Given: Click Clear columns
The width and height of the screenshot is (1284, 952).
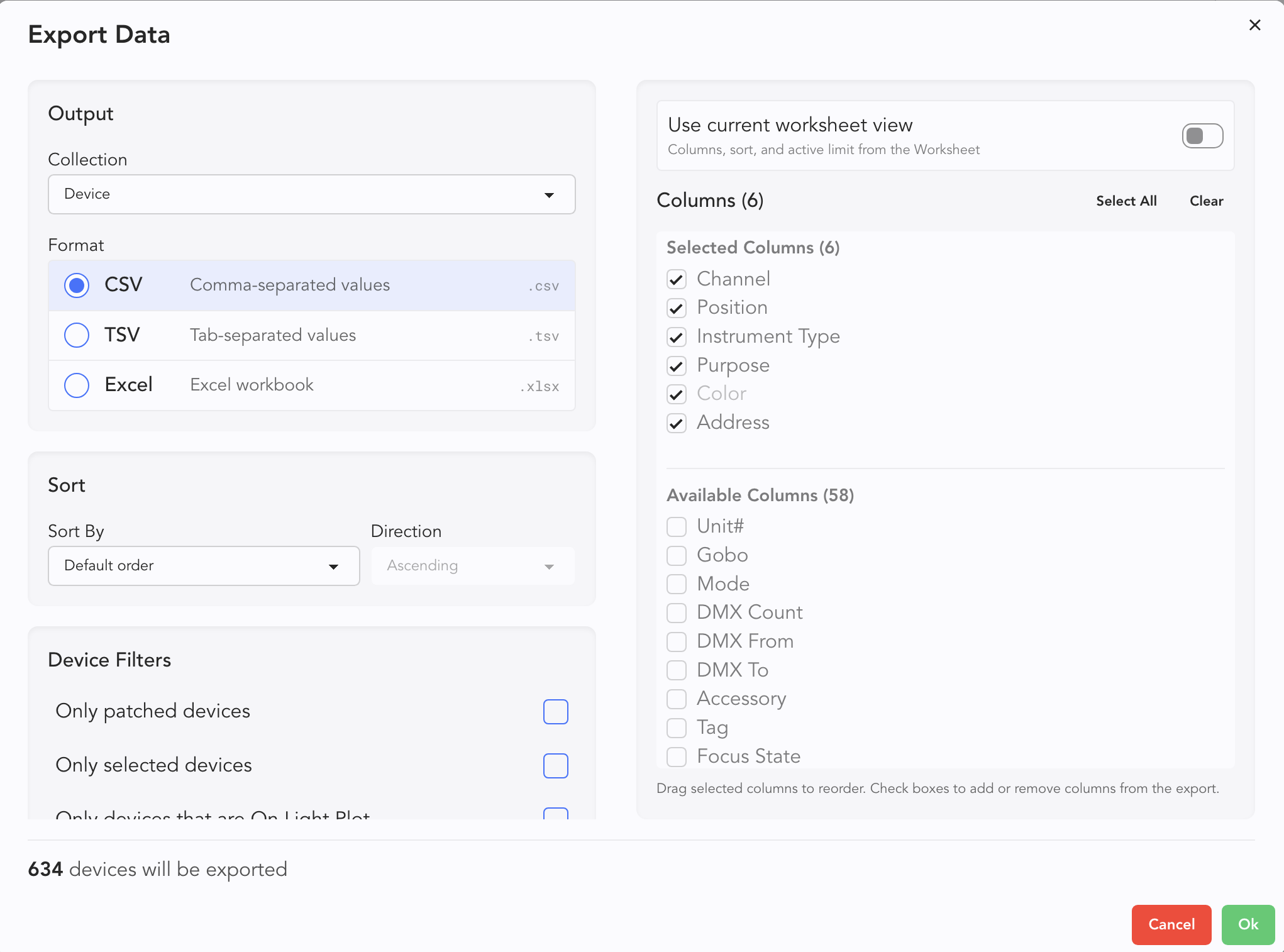Looking at the screenshot, I should point(1206,201).
